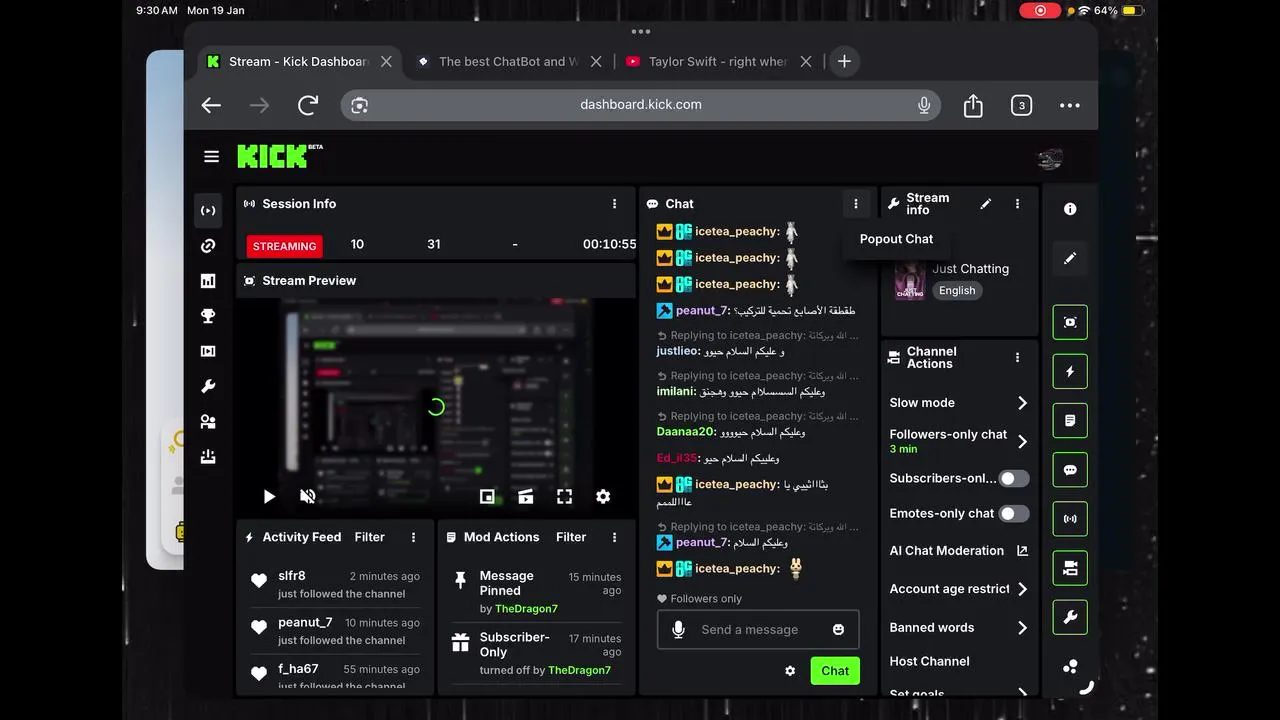Click the pencil edit icon in right rail
Viewport: 1280px width, 720px height.
(1070, 258)
